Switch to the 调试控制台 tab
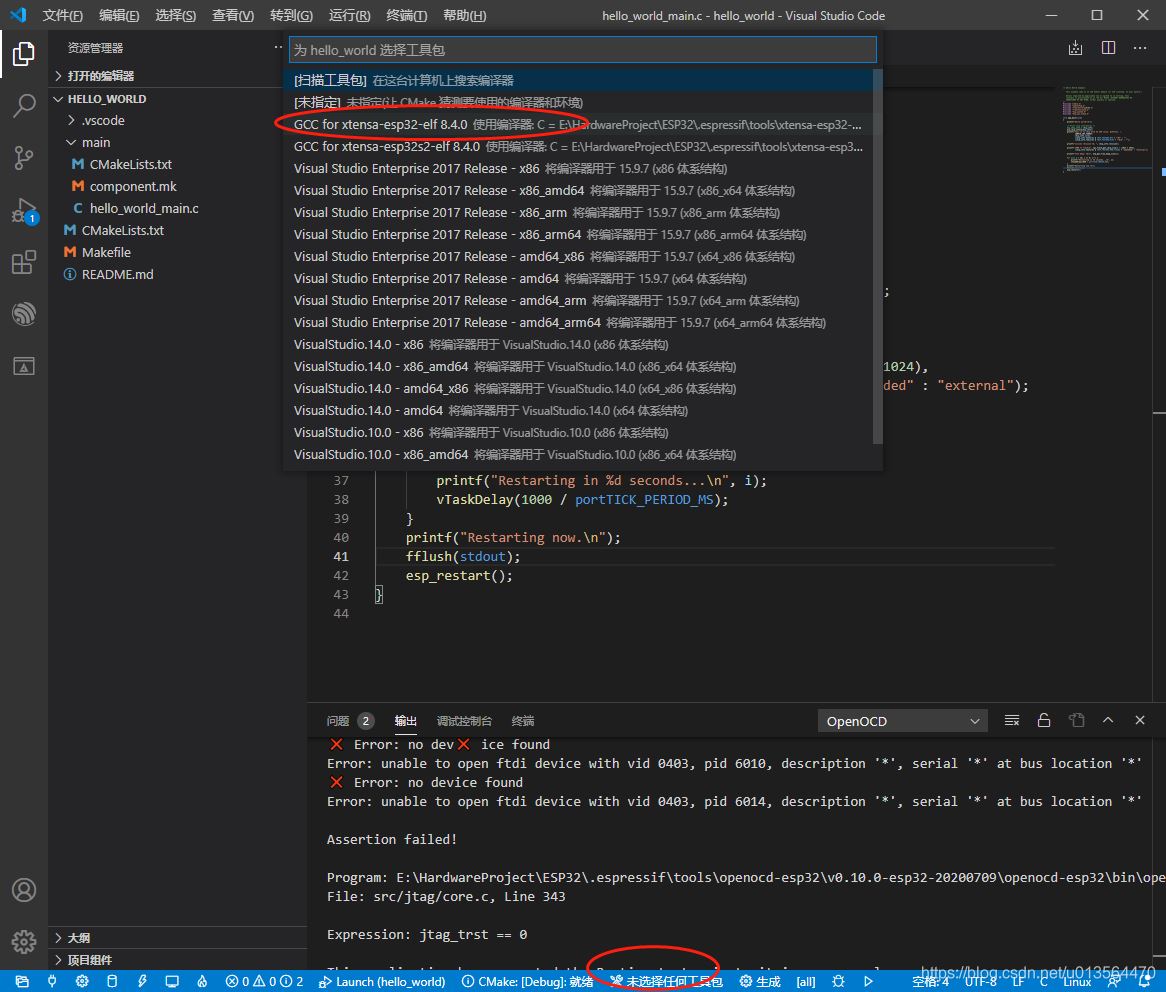The height and width of the screenshot is (992, 1166). (464, 721)
